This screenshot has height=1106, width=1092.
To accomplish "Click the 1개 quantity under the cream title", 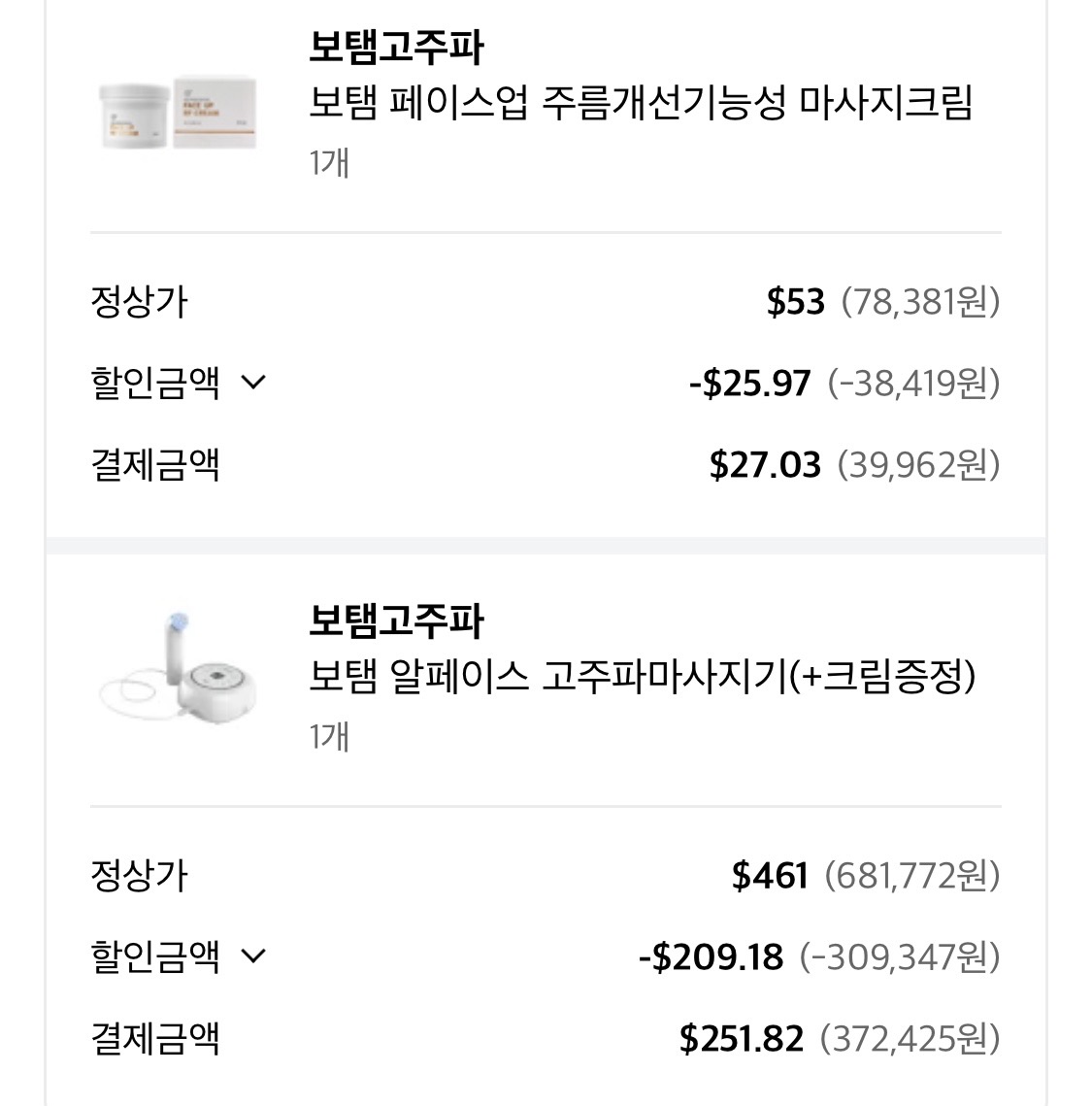I will [x=329, y=161].
